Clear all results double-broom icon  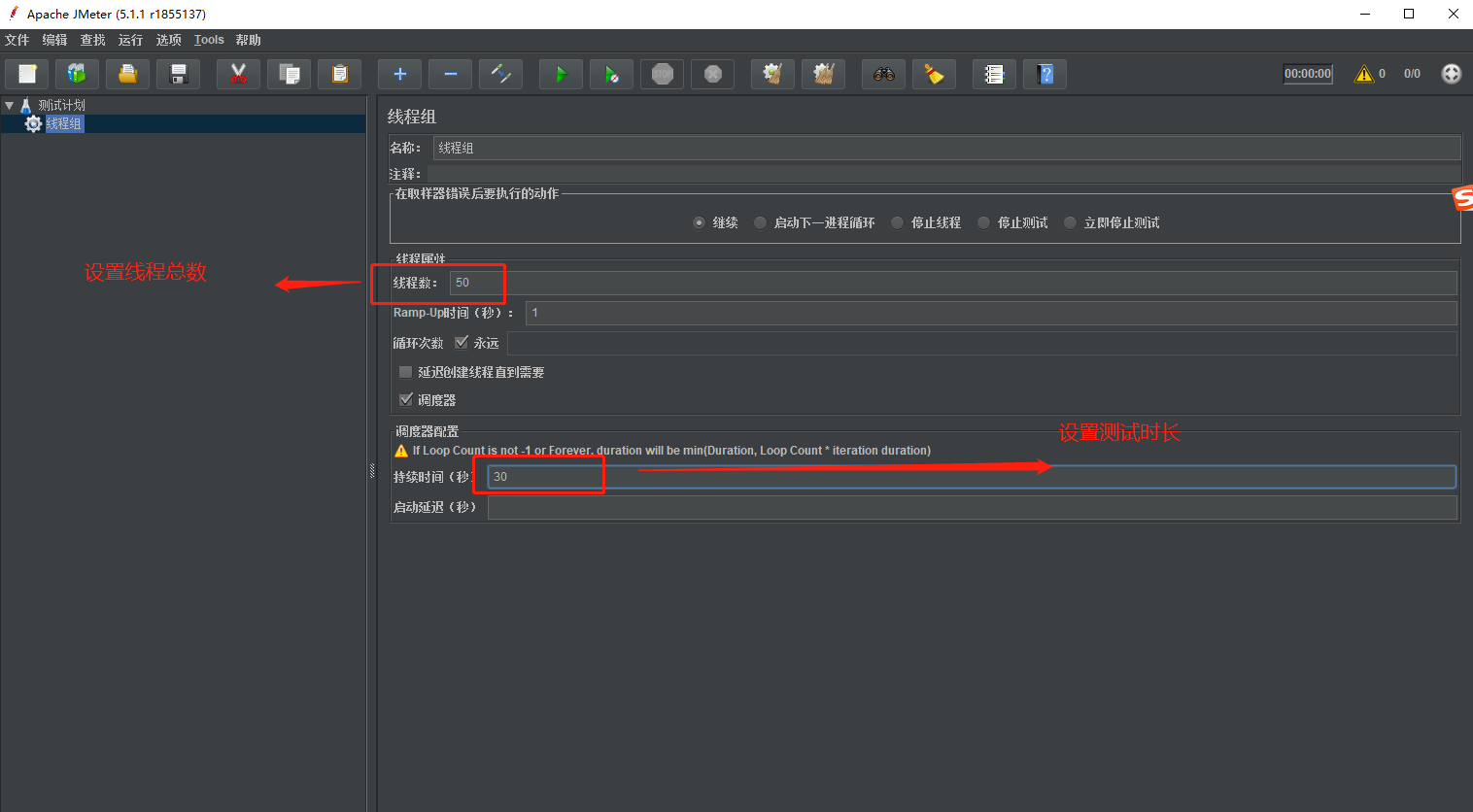[x=823, y=74]
